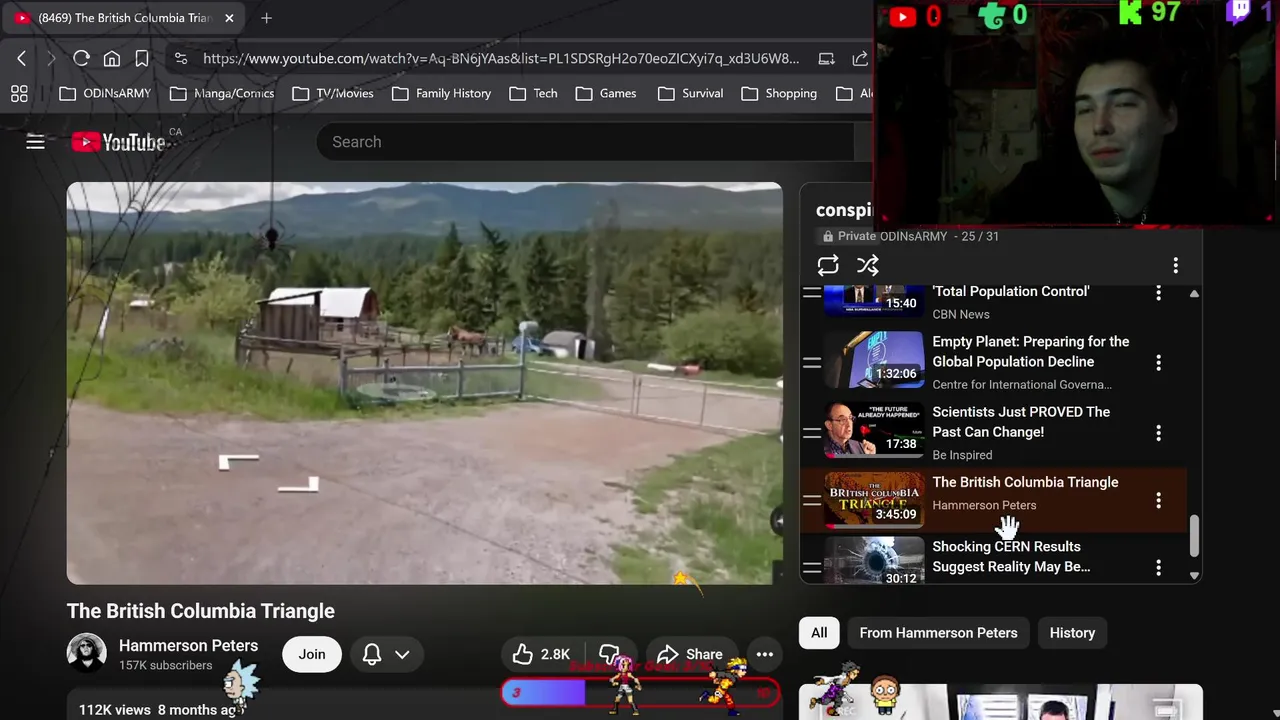This screenshot has height=720, width=1280.
Task: Open options for Empty Planet video
Action: (1159, 362)
